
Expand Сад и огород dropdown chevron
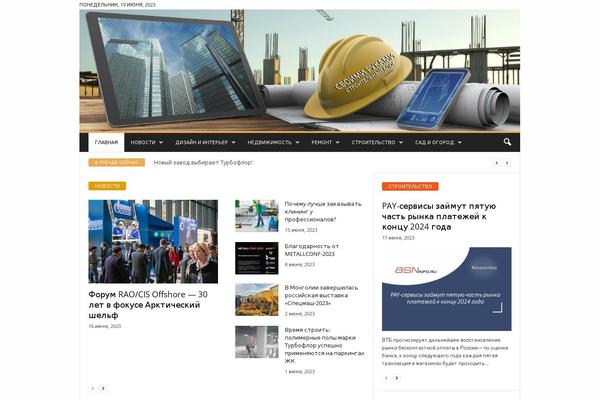(x=460, y=142)
